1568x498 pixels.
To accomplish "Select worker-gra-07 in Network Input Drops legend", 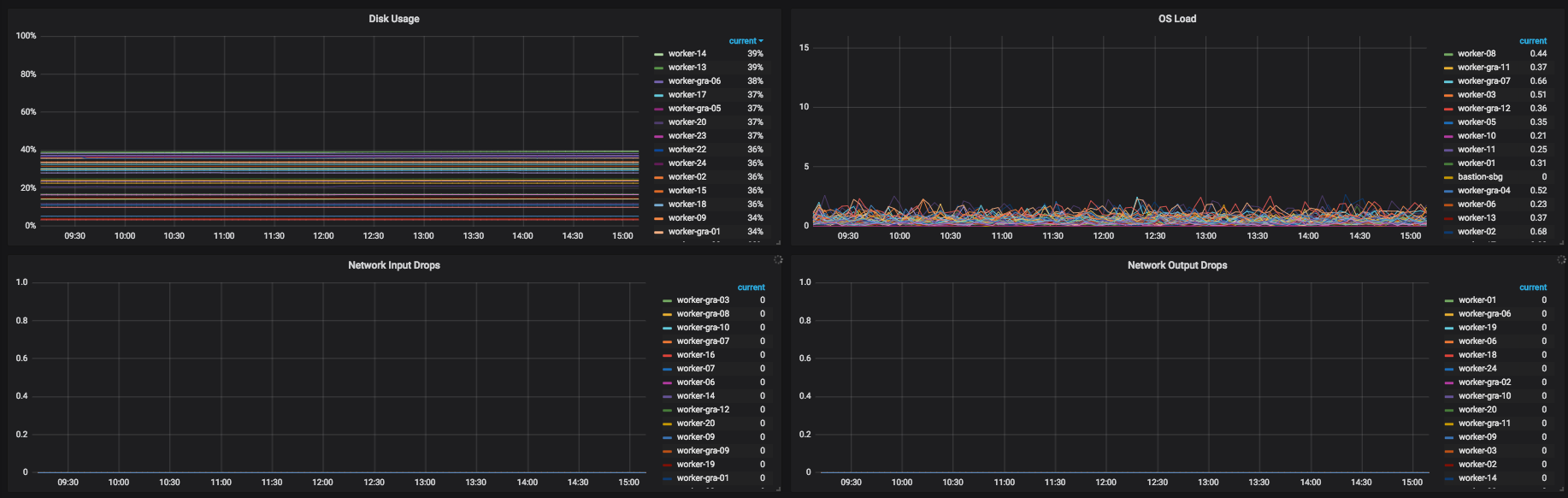I will tap(703, 341).
